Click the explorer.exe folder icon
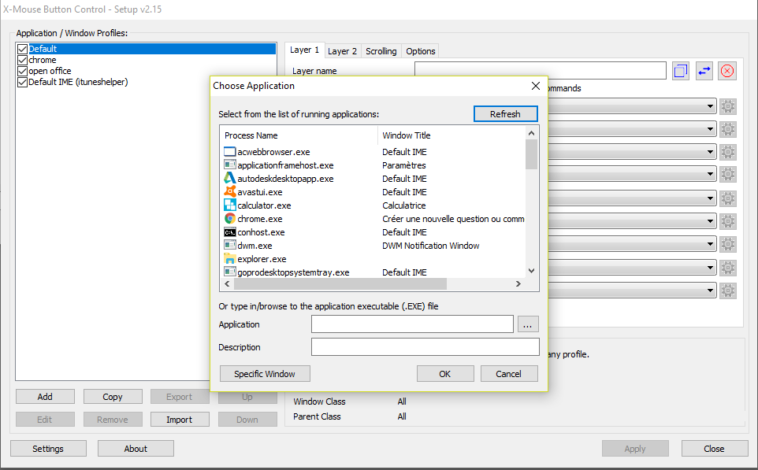The width and height of the screenshot is (758, 470). [229, 258]
